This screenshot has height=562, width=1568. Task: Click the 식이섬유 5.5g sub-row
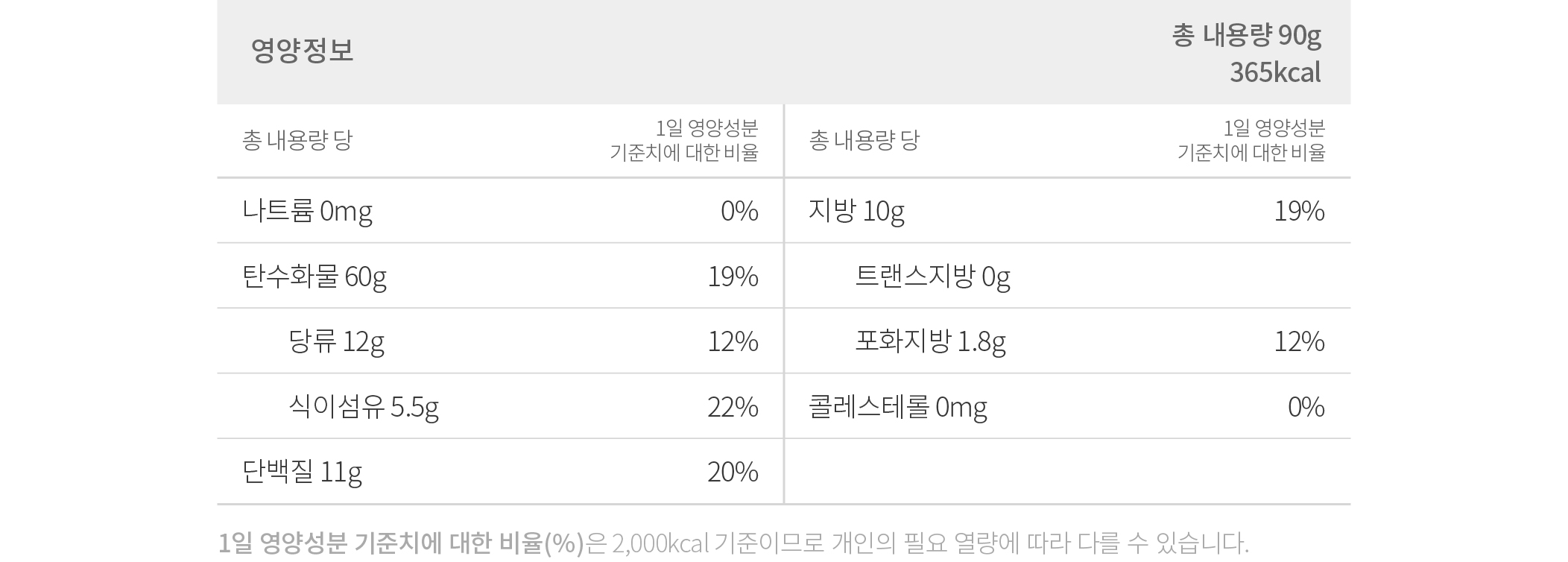[364, 408]
